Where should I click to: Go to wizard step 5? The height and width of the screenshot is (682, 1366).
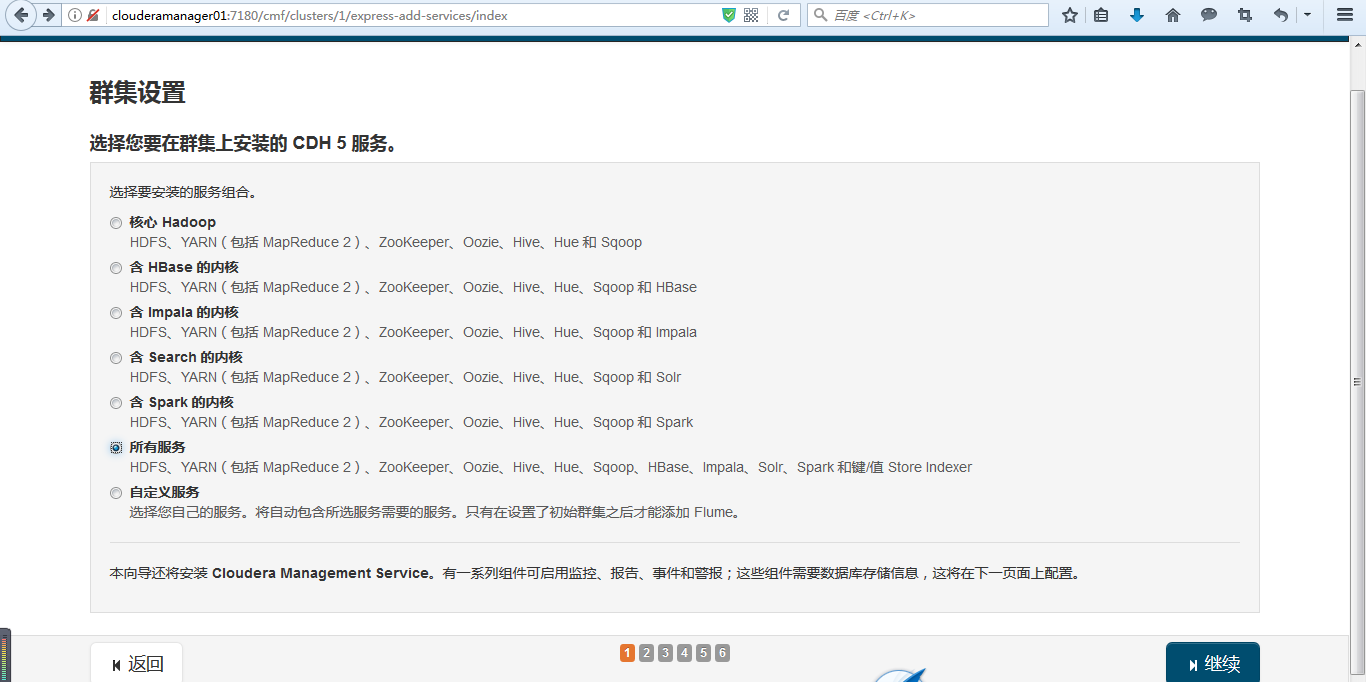[x=703, y=653]
